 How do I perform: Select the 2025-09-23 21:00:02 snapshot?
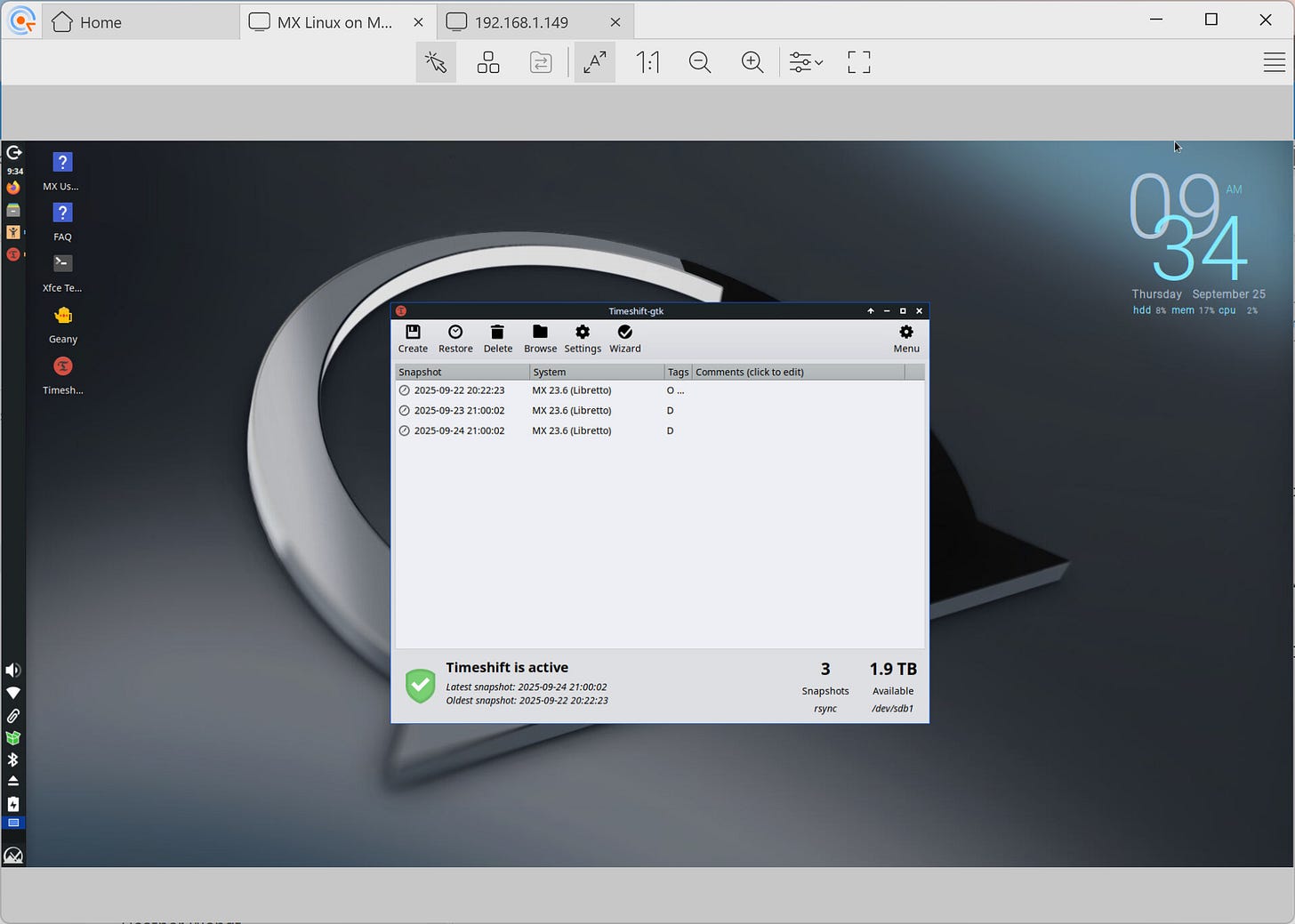659,411
